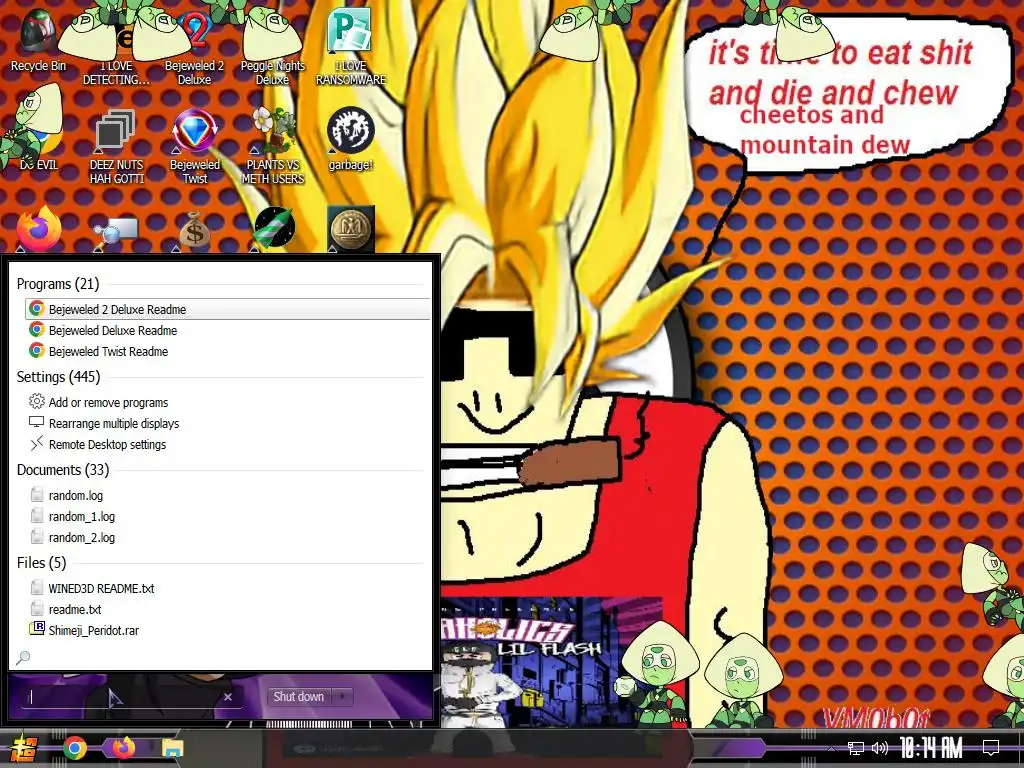
Task: Open the notification action center icon
Action: (991, 748)
